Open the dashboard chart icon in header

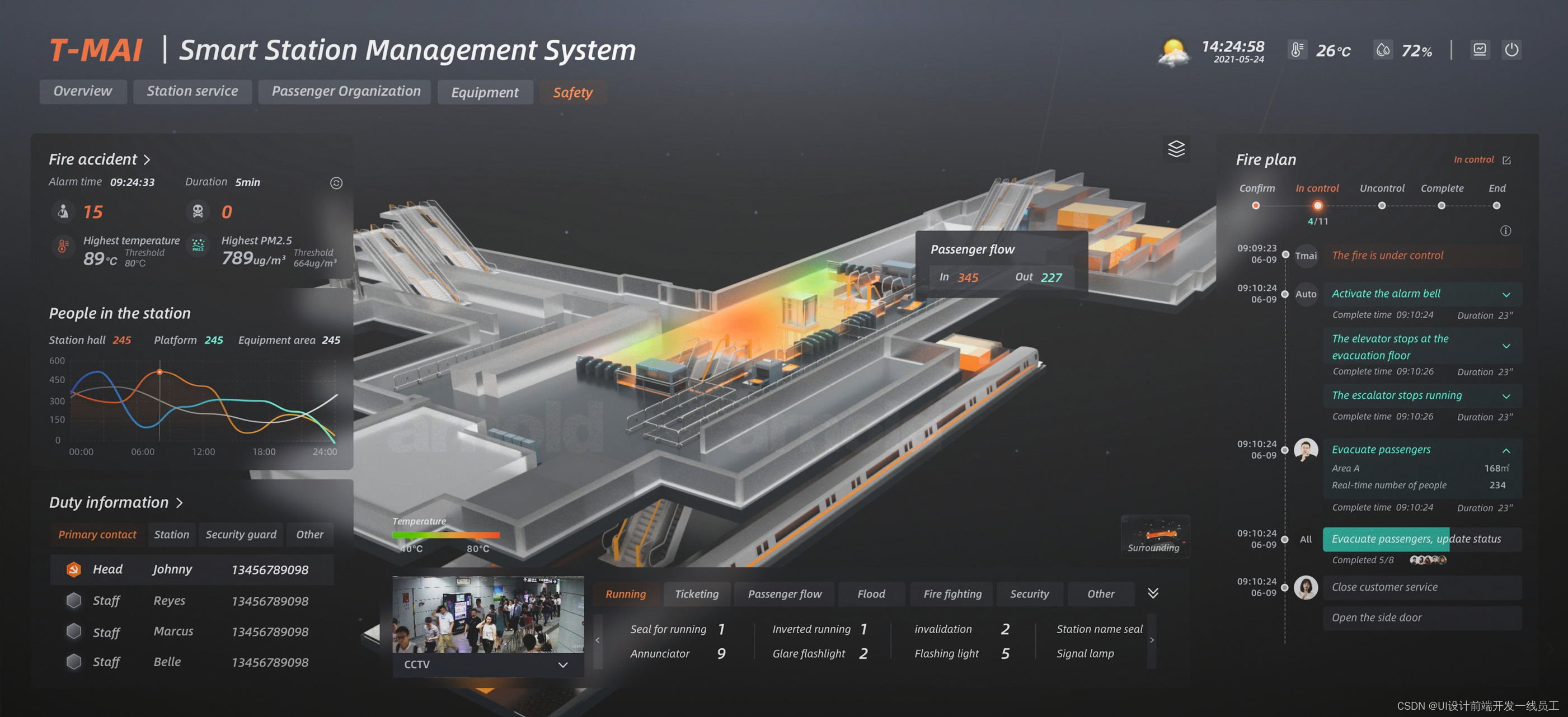point(1479,50)
